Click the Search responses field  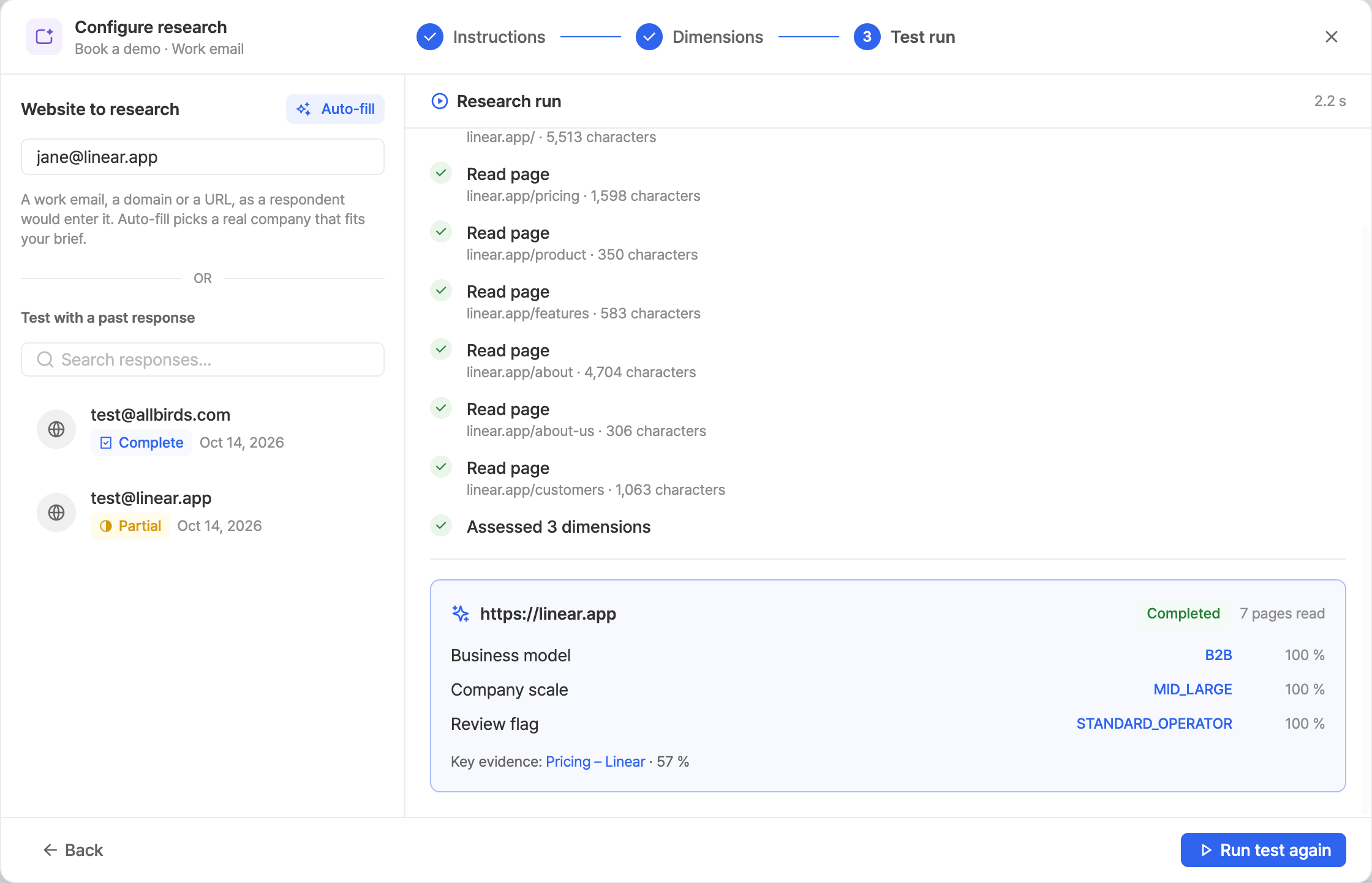point(203,359)
